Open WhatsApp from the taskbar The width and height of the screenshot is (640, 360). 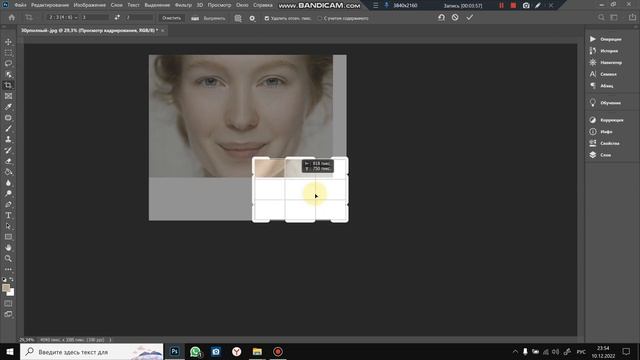click(x=196, y=351)
